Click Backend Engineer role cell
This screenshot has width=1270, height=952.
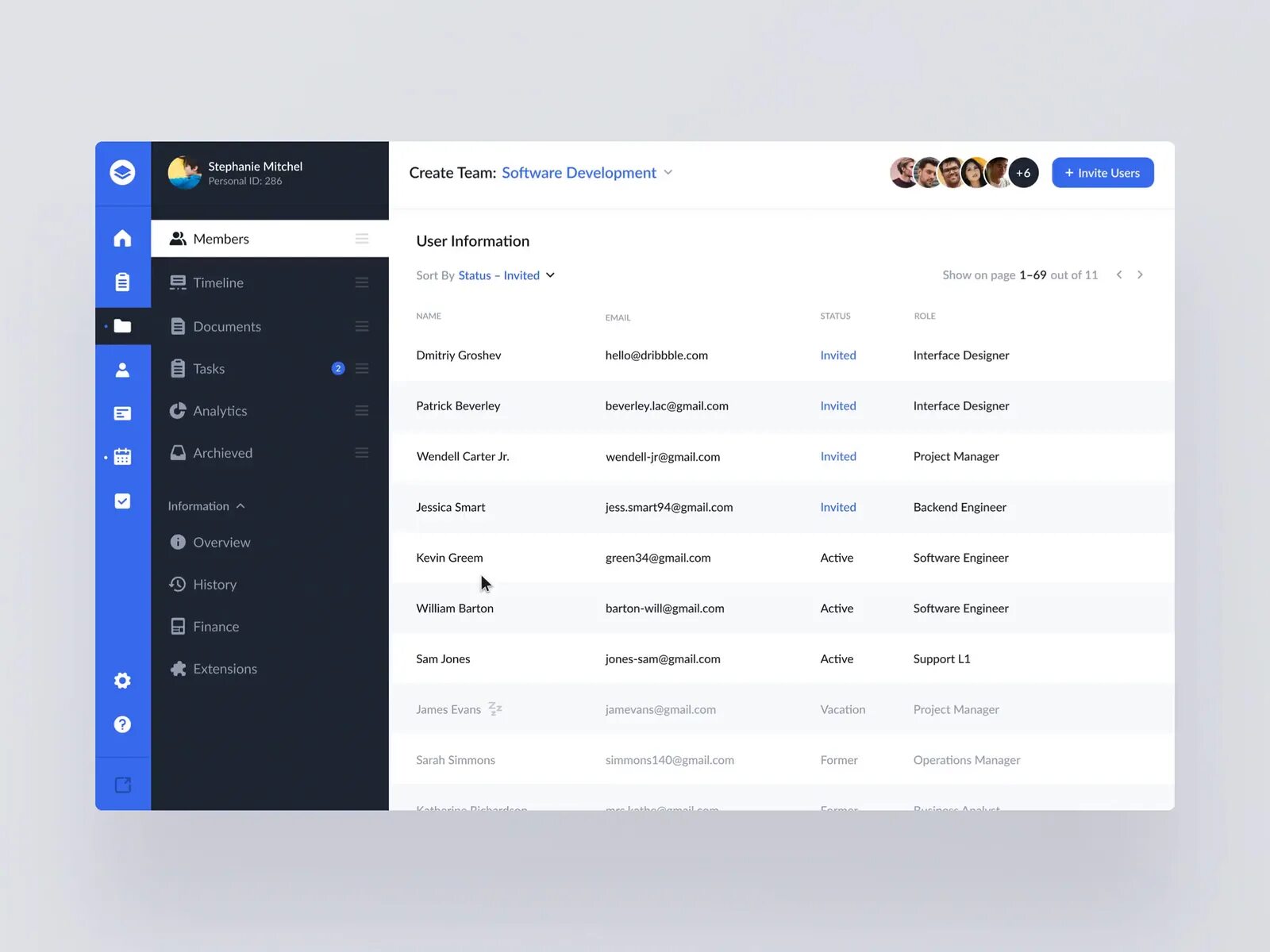[960, 508]
